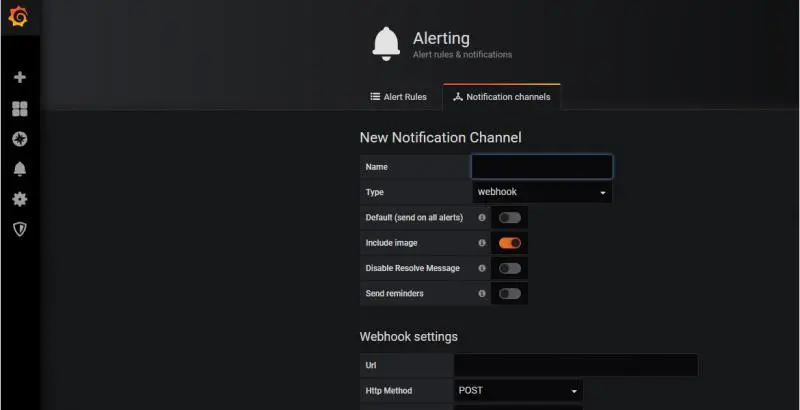Open the Server Admin shield icon

pyautogui.click(x=19, y=229)
